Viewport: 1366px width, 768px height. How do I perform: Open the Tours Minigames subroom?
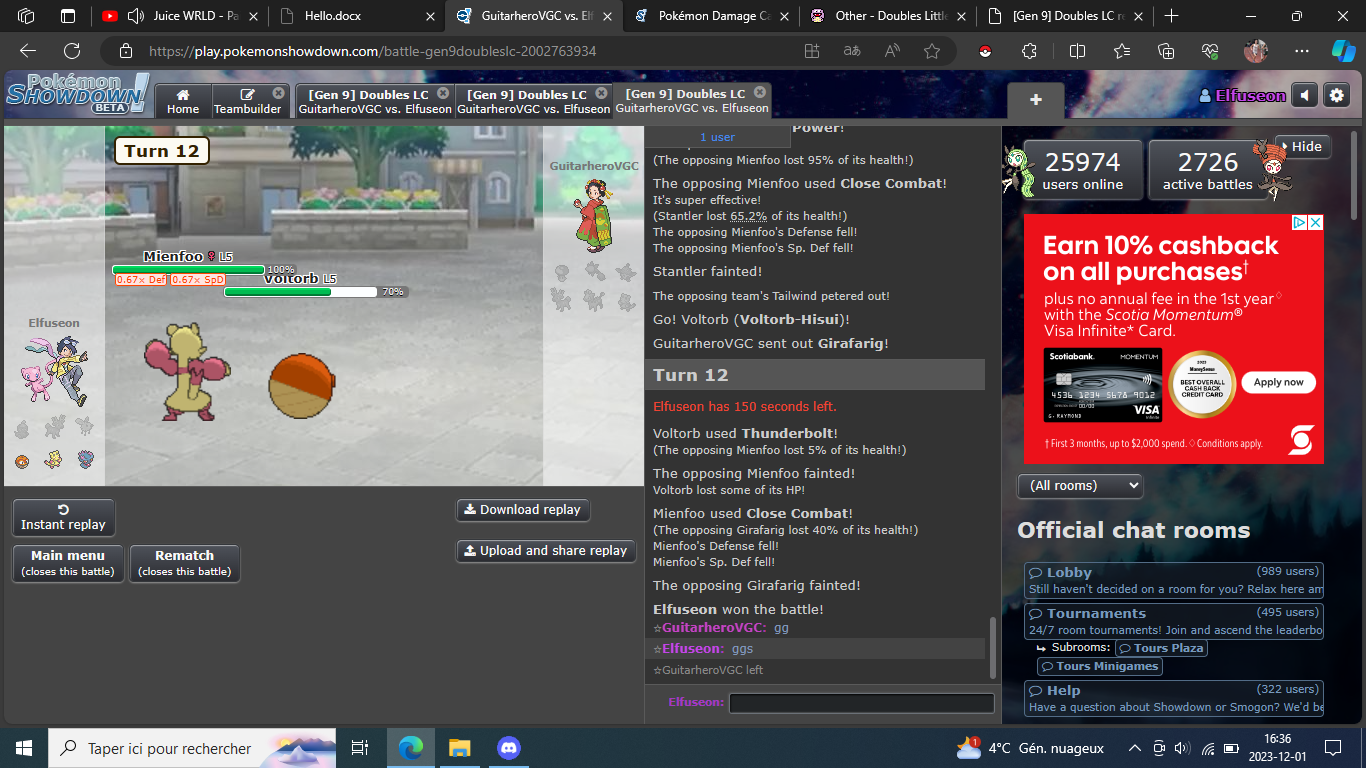click(1100, 666)
